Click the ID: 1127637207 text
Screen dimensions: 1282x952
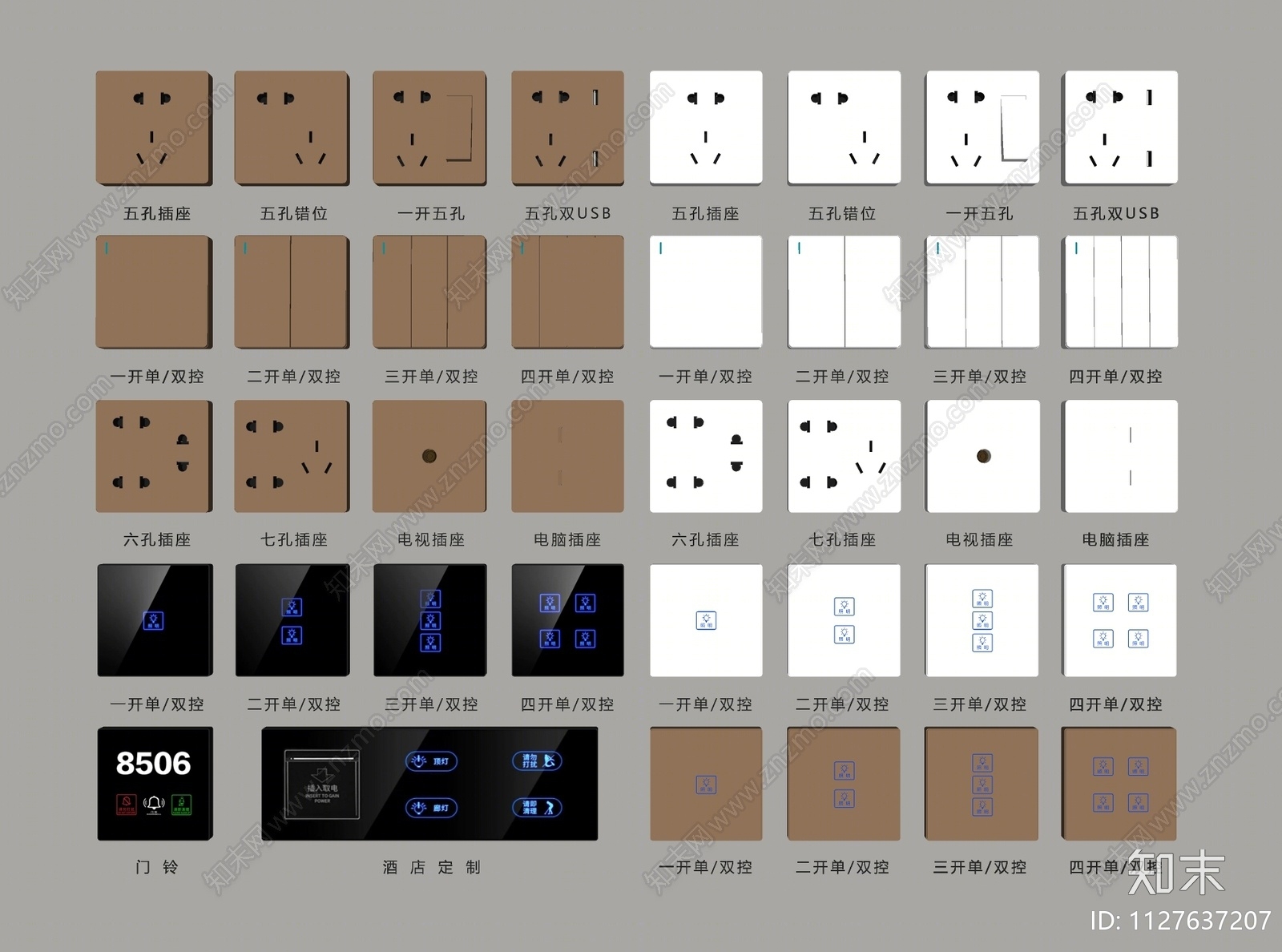click(x=1180, y=921)
